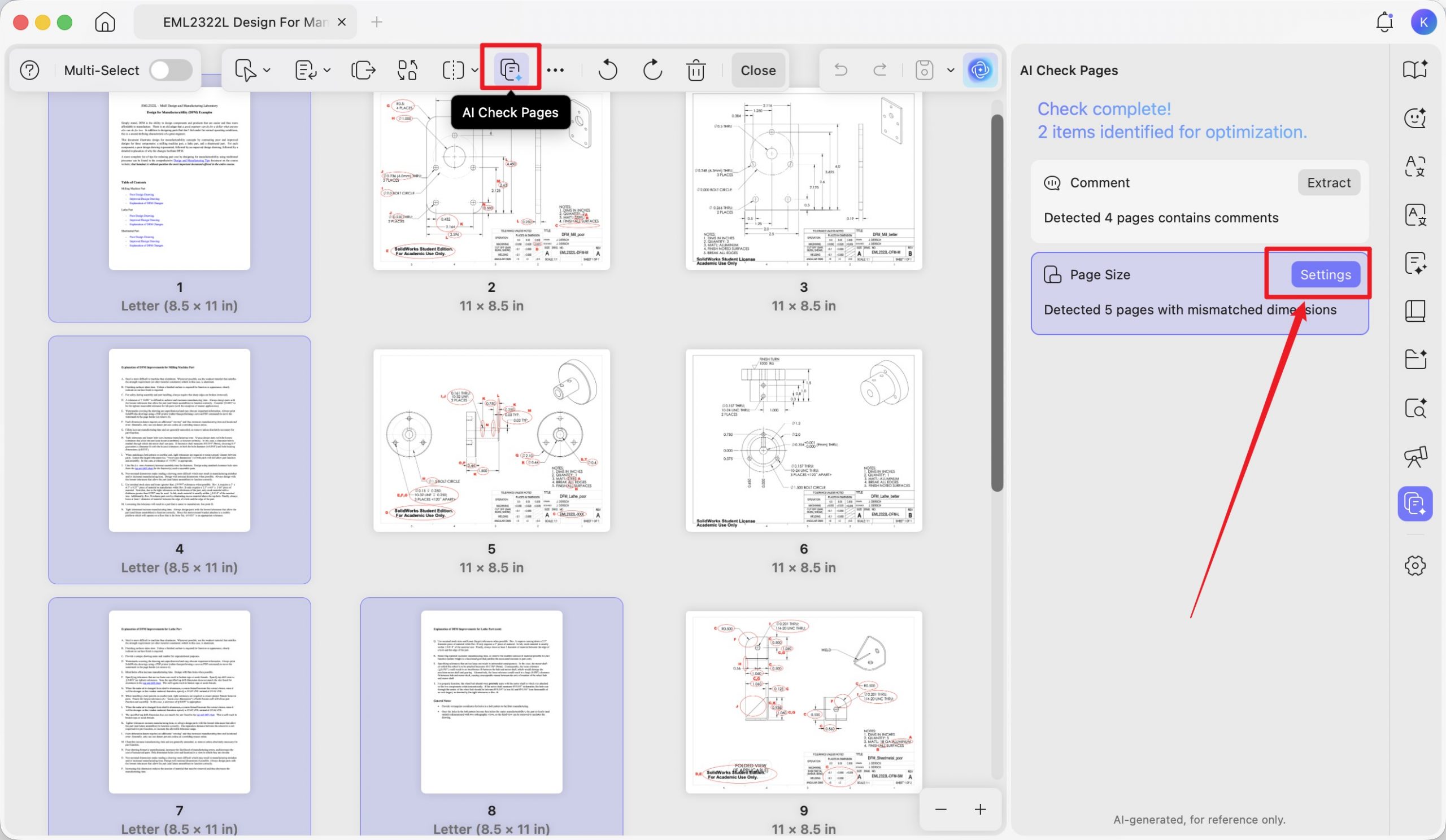Screen dimensions: 1446x840
Task: Click the note with sparkle sidebar icon
Action: tap(1415, 263)
